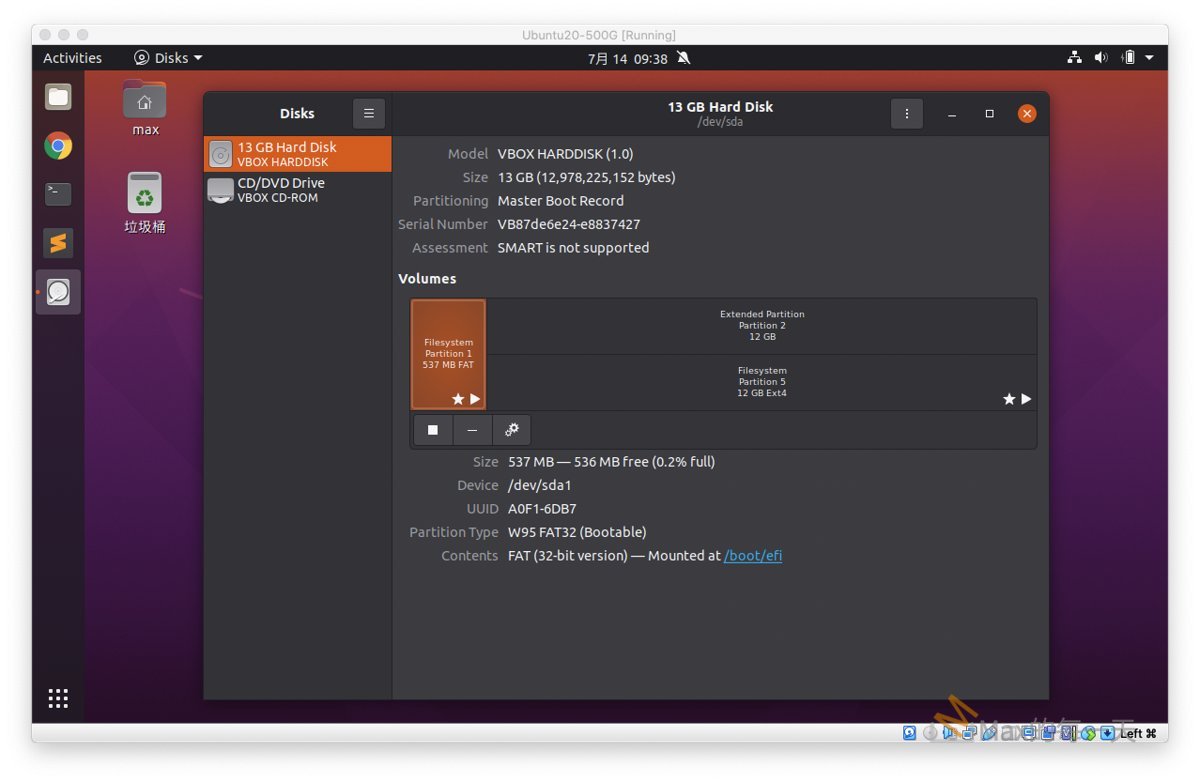Image resolution: width=1200 pixels, height=782 pixels.
Task: Click VirtualBox USB devices indicator
Action: pyautogui.click(x=988, y=733)
